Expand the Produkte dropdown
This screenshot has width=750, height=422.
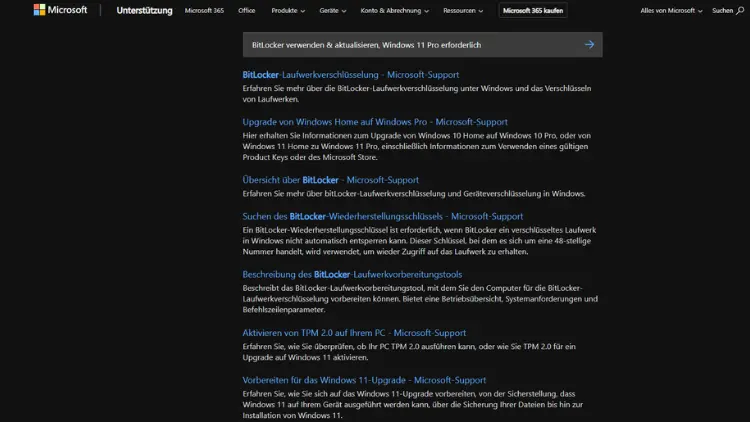pyautogui.click(x=288, y=11)
